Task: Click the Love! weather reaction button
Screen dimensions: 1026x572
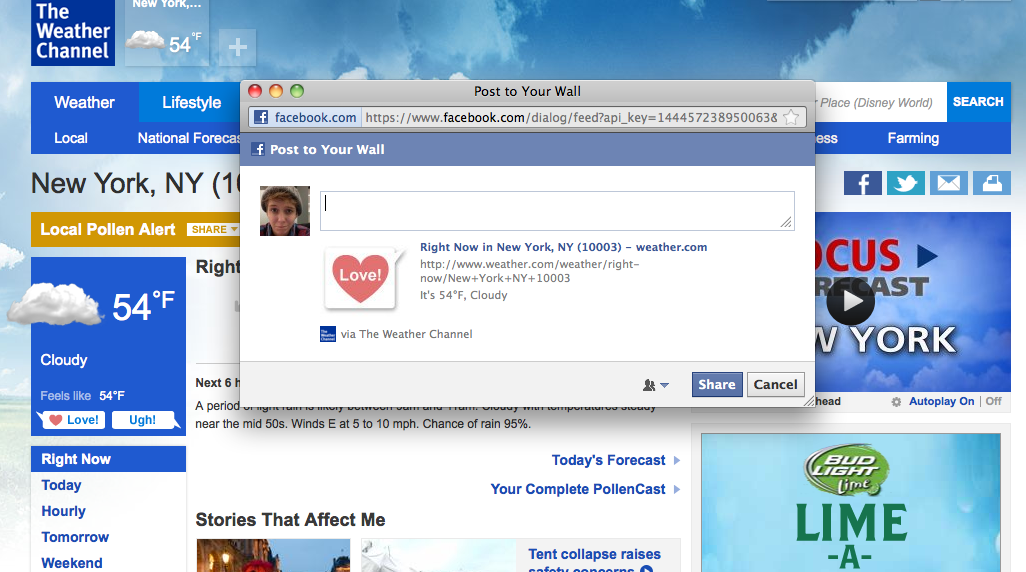Action: [x=74, y=420]
